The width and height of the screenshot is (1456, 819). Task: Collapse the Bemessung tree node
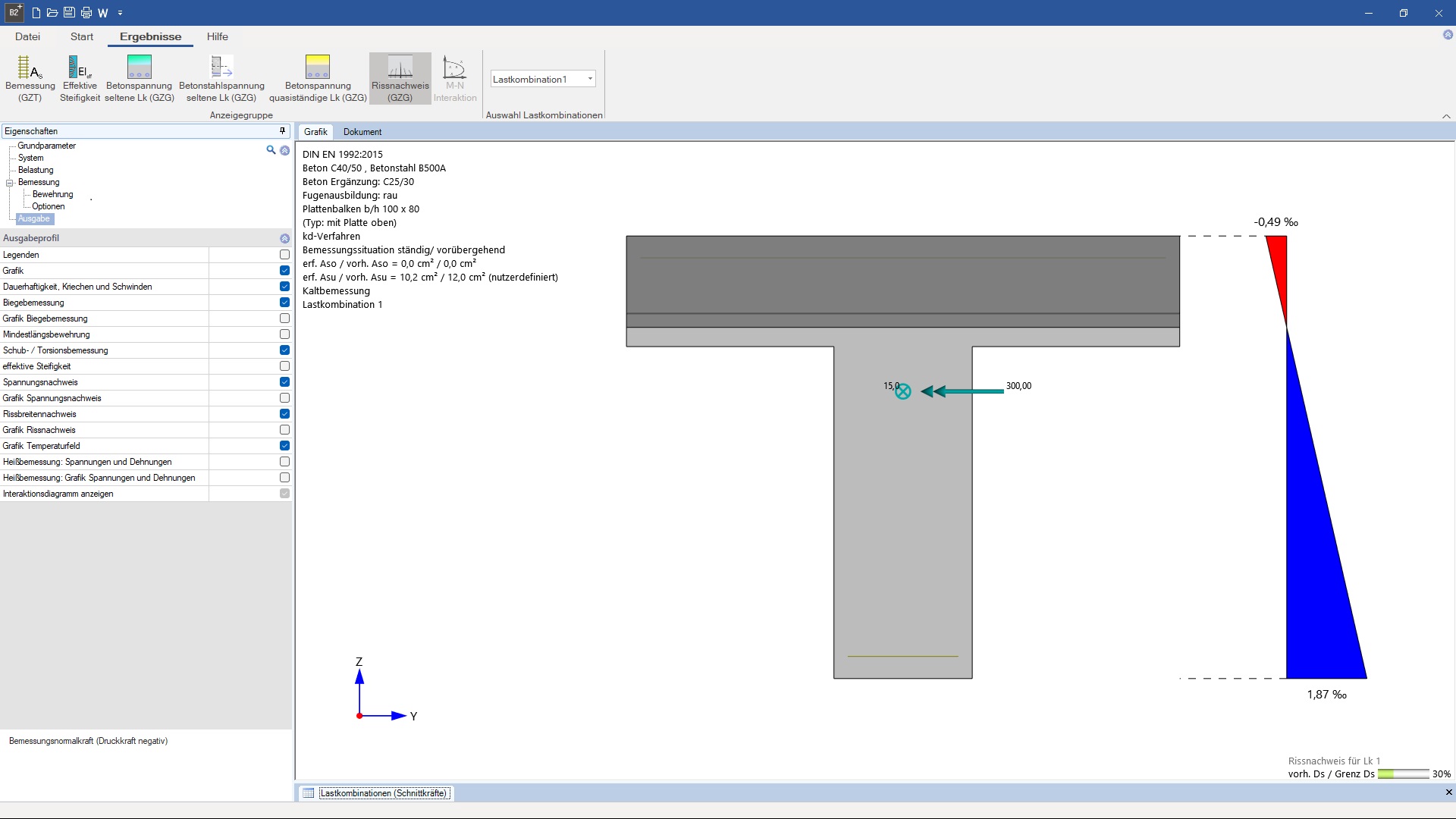(10, 183)
